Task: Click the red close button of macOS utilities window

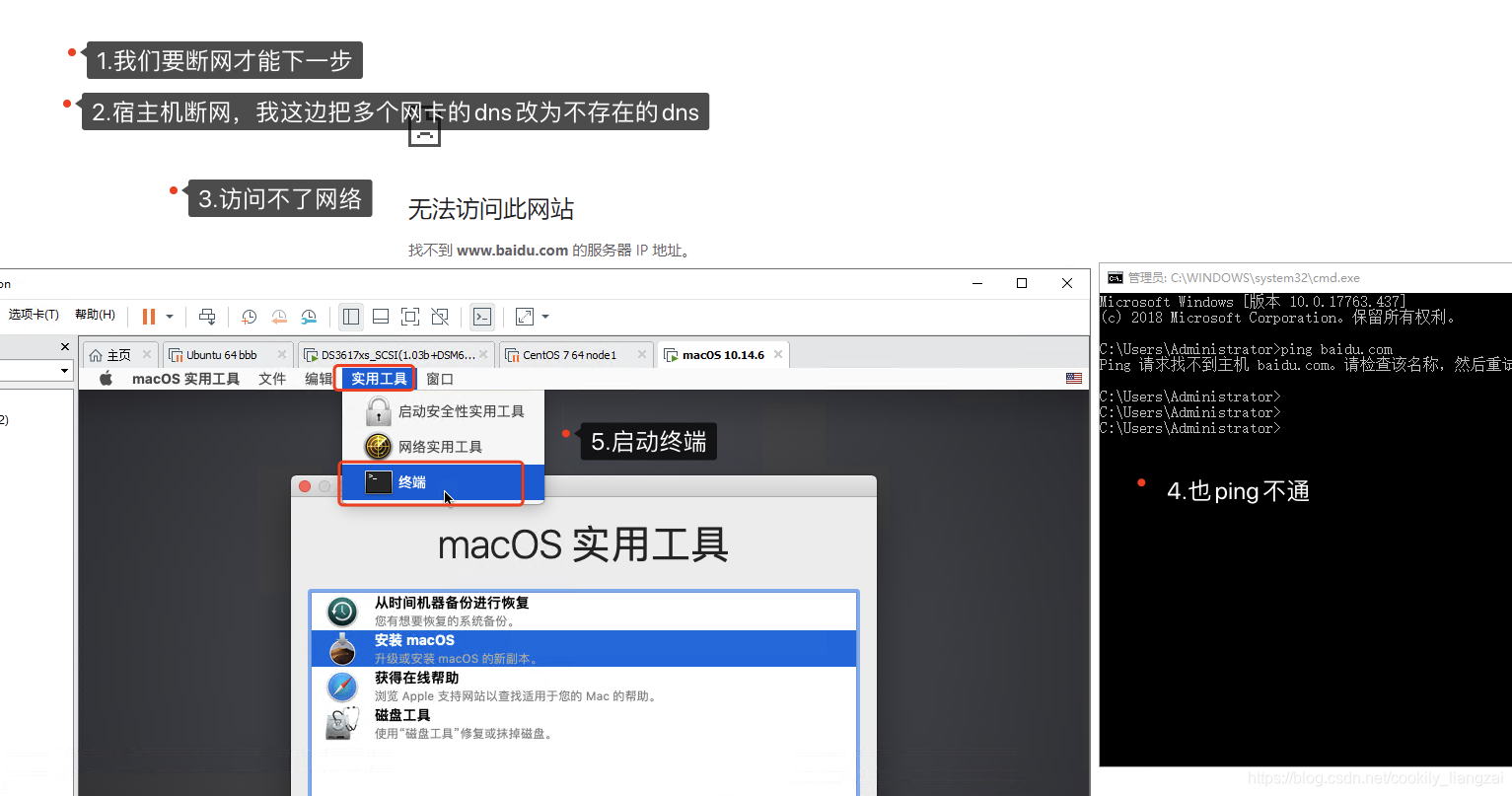Action: (305, 486)
